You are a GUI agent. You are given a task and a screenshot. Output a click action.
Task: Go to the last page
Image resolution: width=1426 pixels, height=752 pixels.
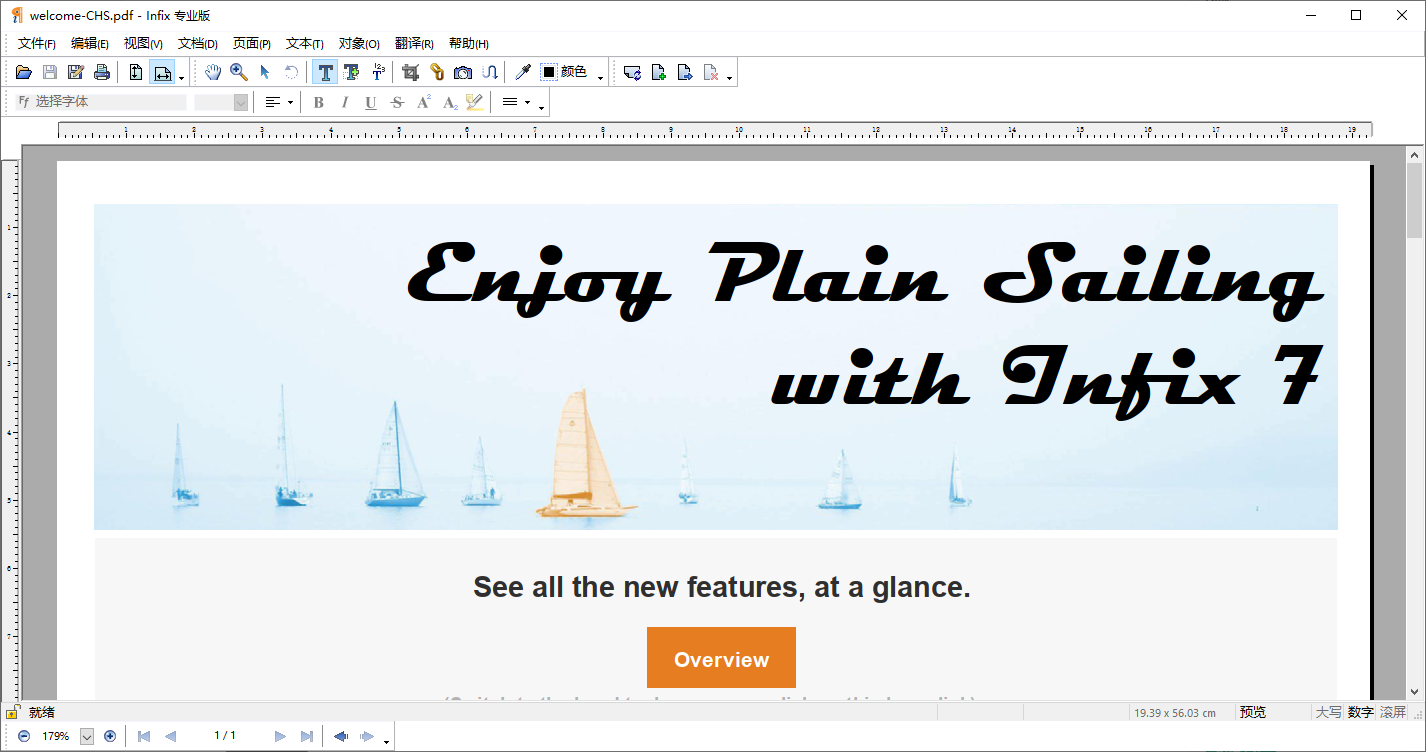pyautogui.click(x=307, y=736)
